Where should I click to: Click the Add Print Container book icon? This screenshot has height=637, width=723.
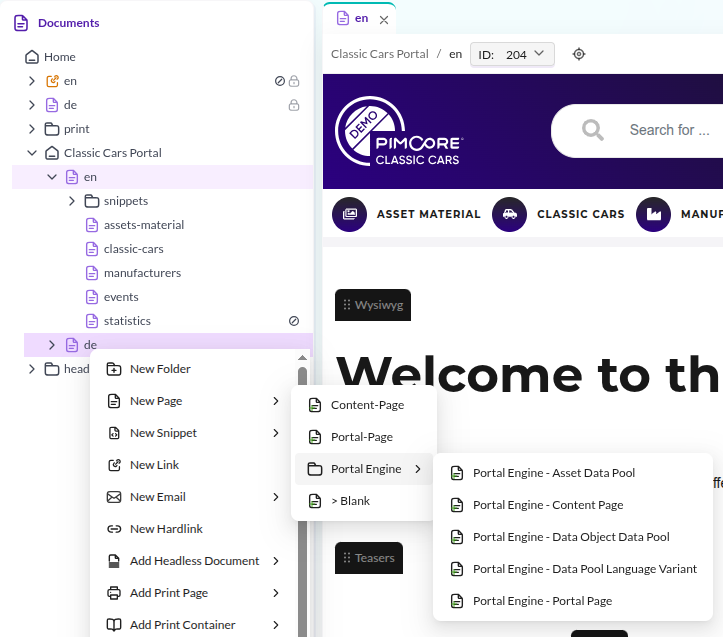pos(114,625)
